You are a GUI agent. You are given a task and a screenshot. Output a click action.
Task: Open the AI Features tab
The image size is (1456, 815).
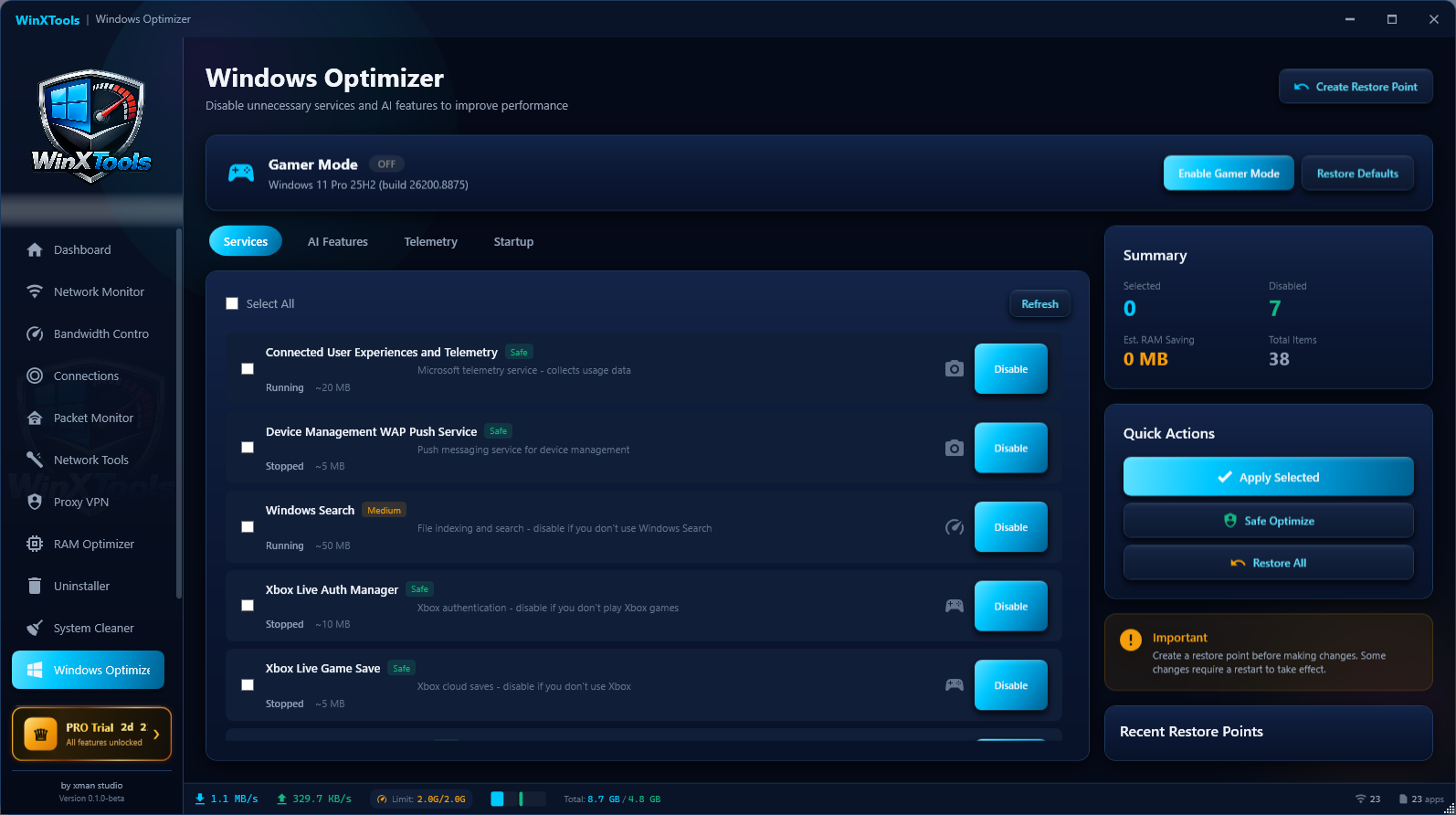(x=338, y=241)
